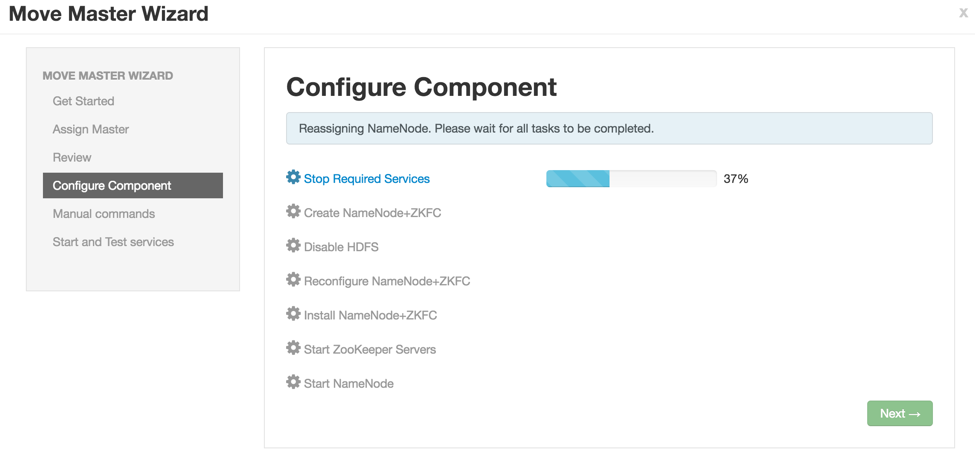Click gear icon beside Start ZooKeeper Servers
Image resolution: width=975 pixels, height=464 pixels.
[293, 348]
